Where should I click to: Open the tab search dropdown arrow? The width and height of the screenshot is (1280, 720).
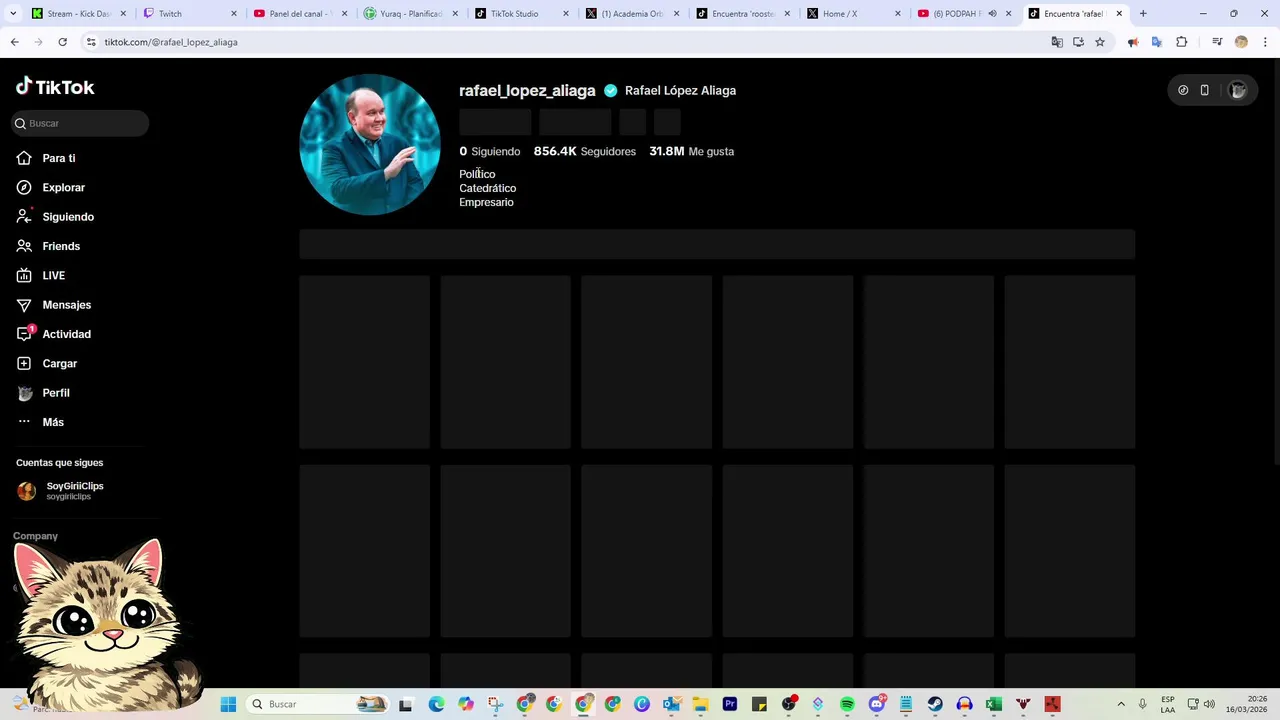[12, 14]
